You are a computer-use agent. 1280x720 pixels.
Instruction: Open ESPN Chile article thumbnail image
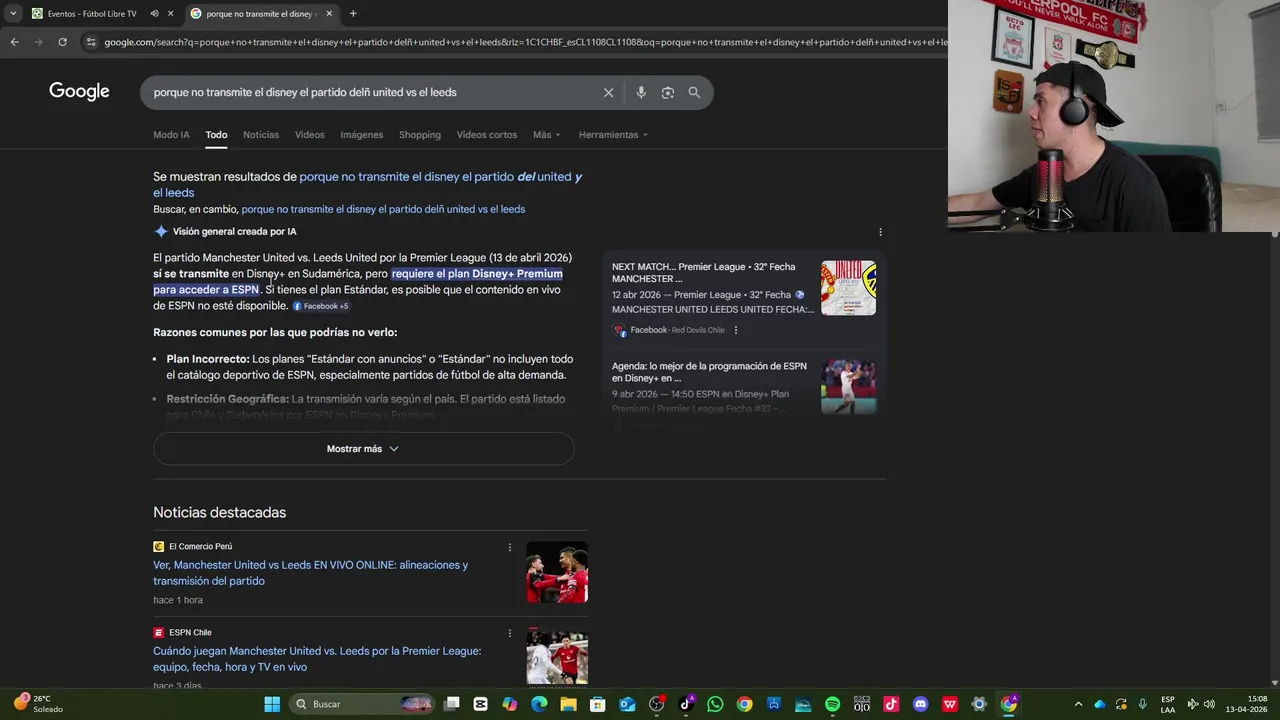click(x=557, y=657)
